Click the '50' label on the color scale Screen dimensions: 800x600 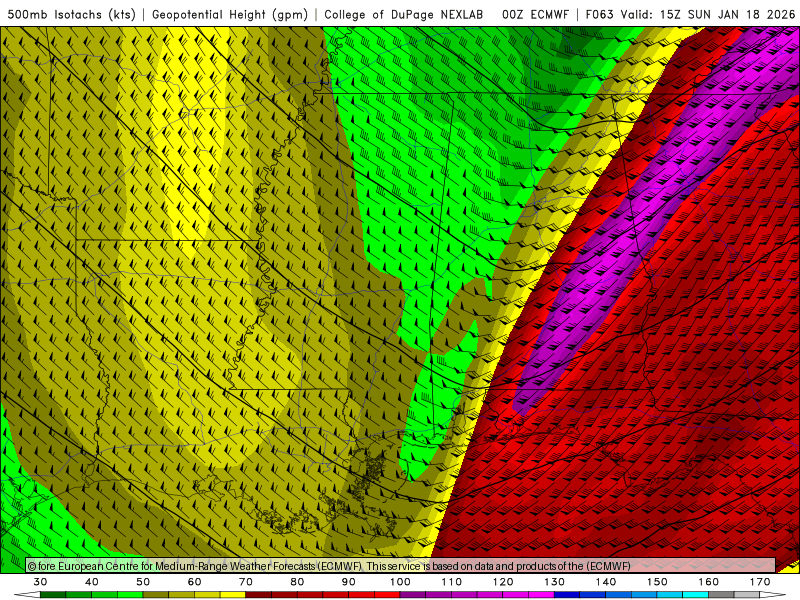click(143, 582)
